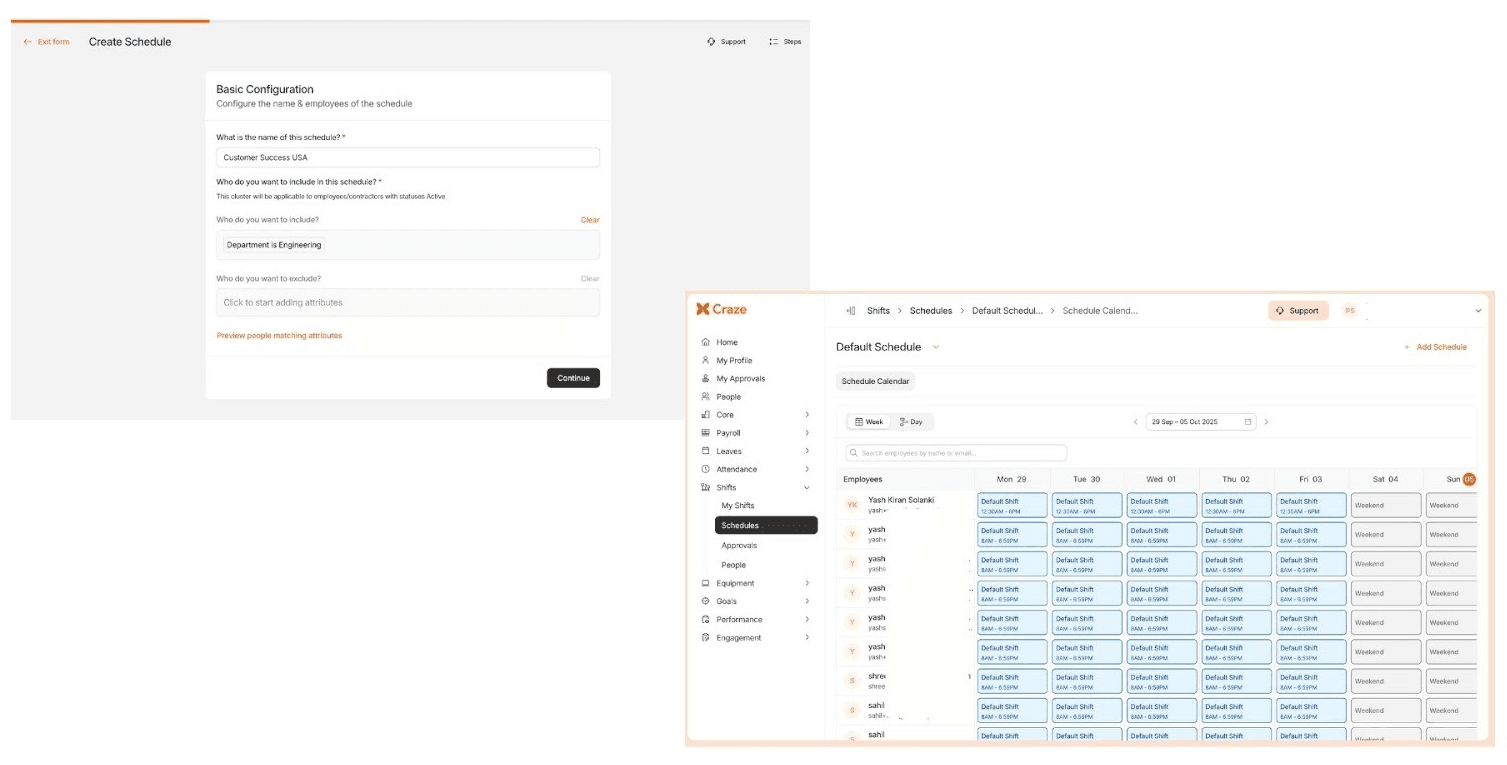Click the Fri 03 column header

tap(1311, 479)
